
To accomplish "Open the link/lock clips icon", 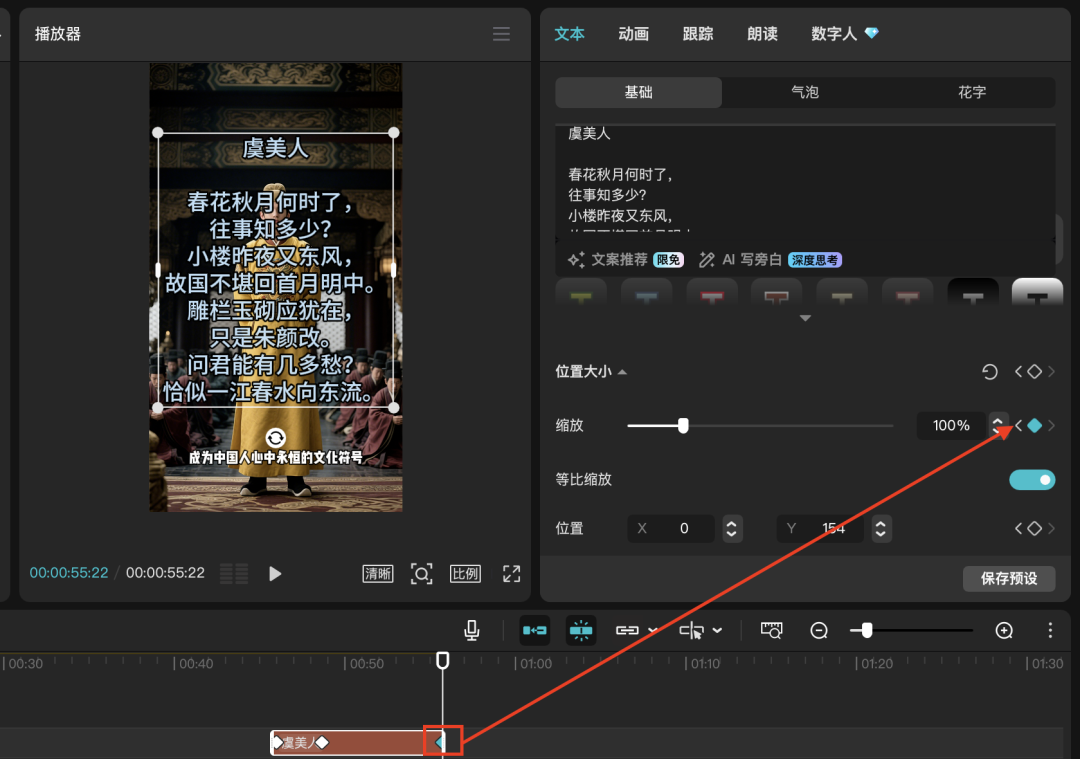I will pos(627,630).
